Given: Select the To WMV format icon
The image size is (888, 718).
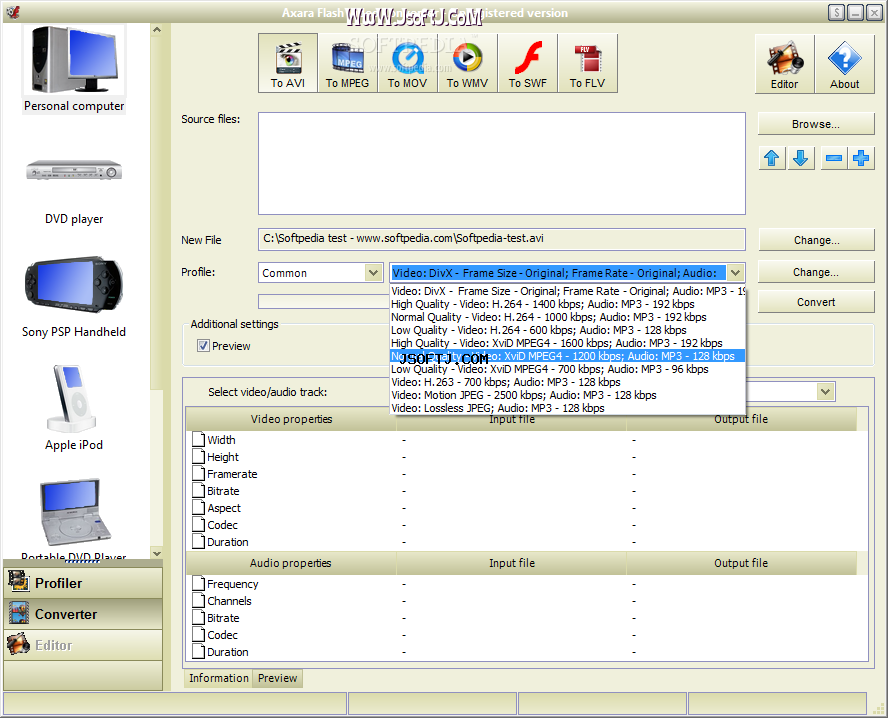Looking at the screenshot, I should click(x=467, y=63).
